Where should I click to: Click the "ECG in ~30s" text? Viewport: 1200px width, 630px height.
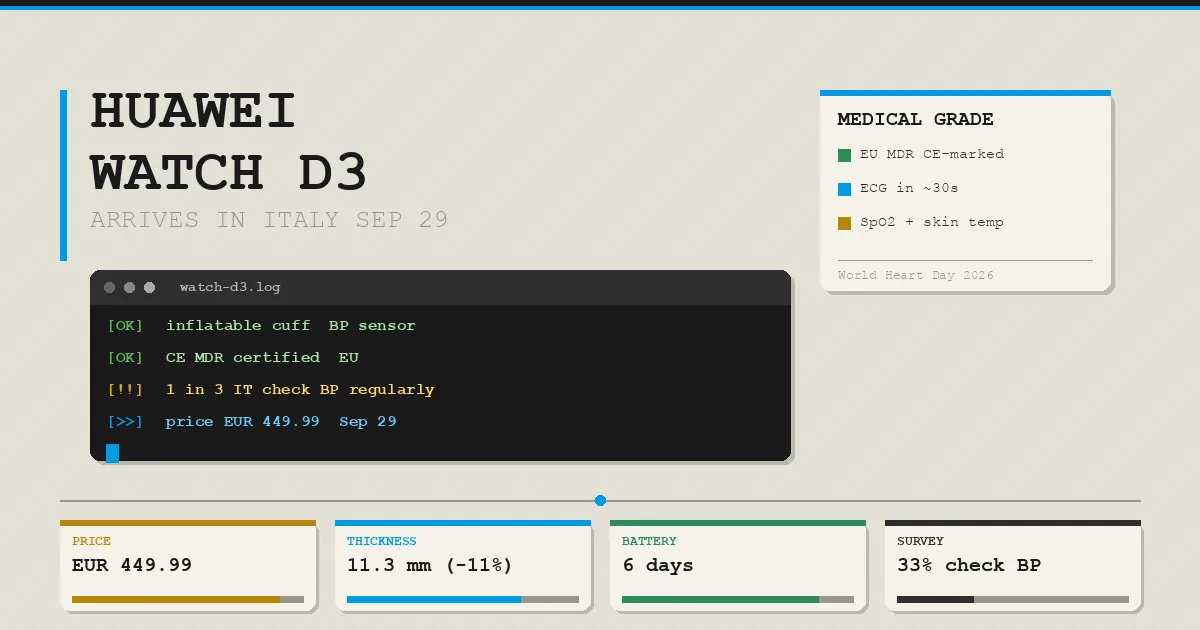coord(909,189)
